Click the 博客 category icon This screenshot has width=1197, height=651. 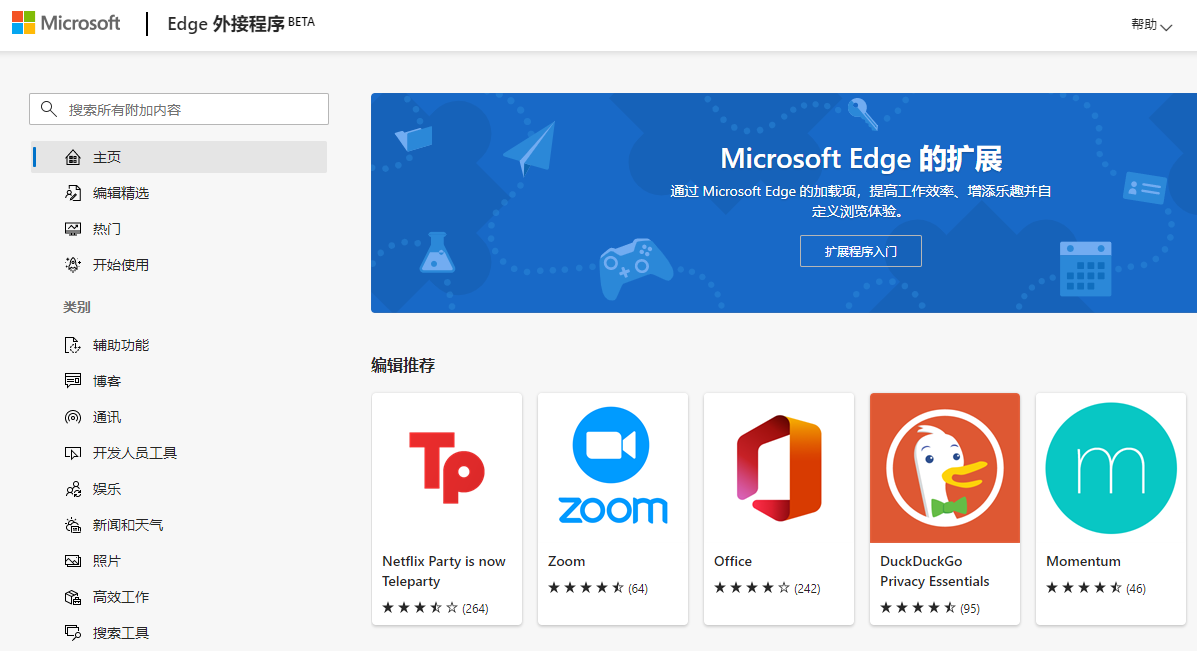(73, 381)
